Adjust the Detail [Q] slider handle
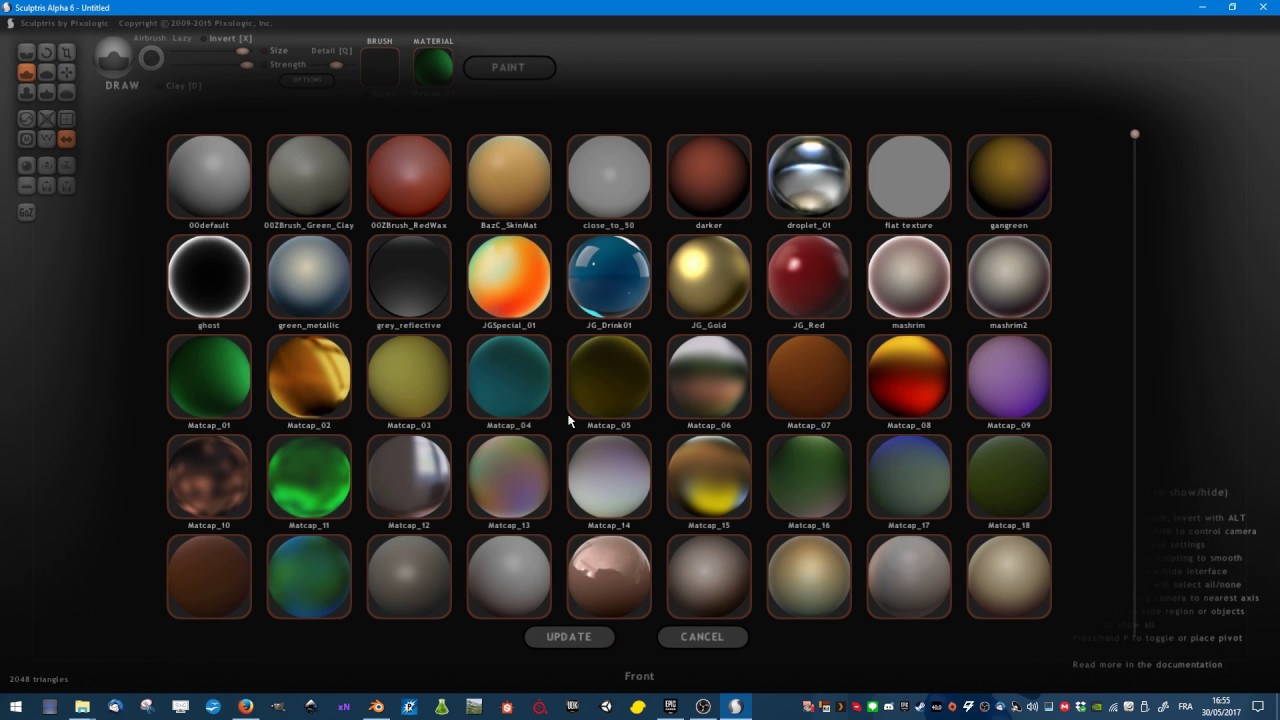The image size is (1280, 720). point(336,65)
